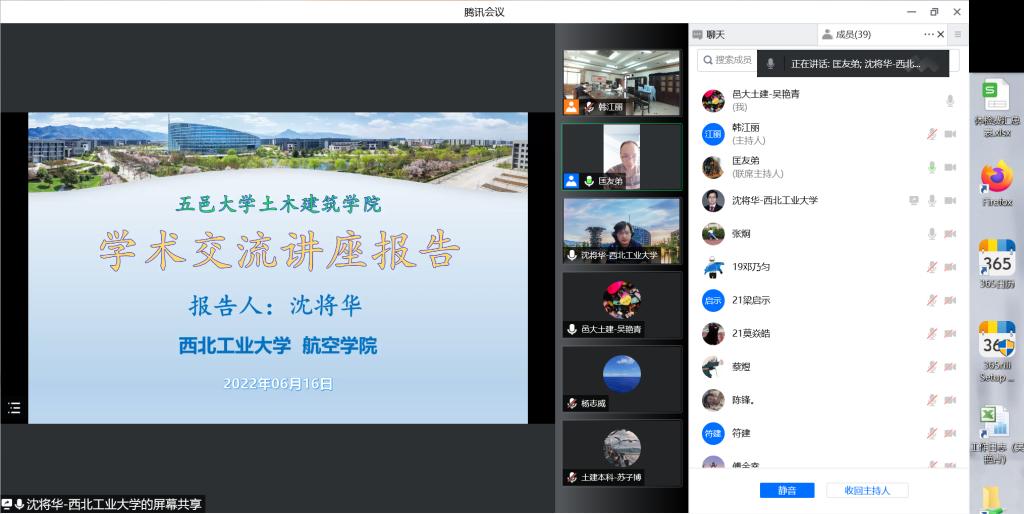Screen dimensions: 1024x514
Task: Toggle the camera icon beside 张炯
Action: pyautogui.click(x=950, y=234)
